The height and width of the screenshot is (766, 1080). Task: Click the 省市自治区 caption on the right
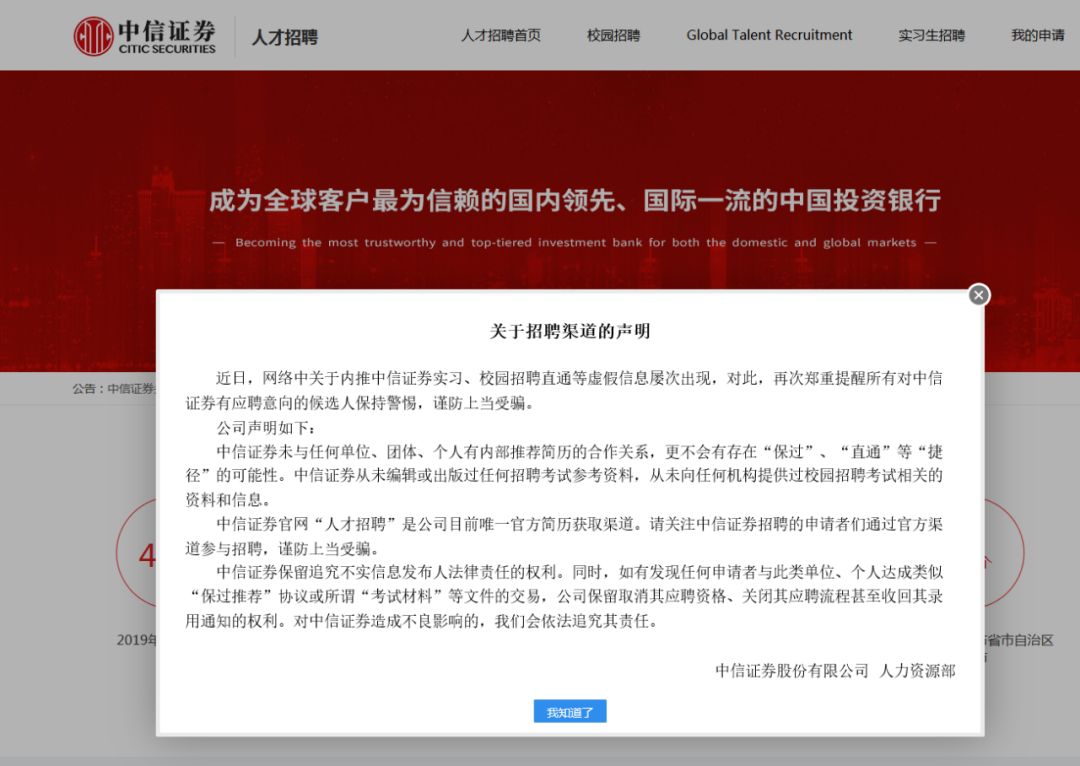click(x=1019, y=640)
